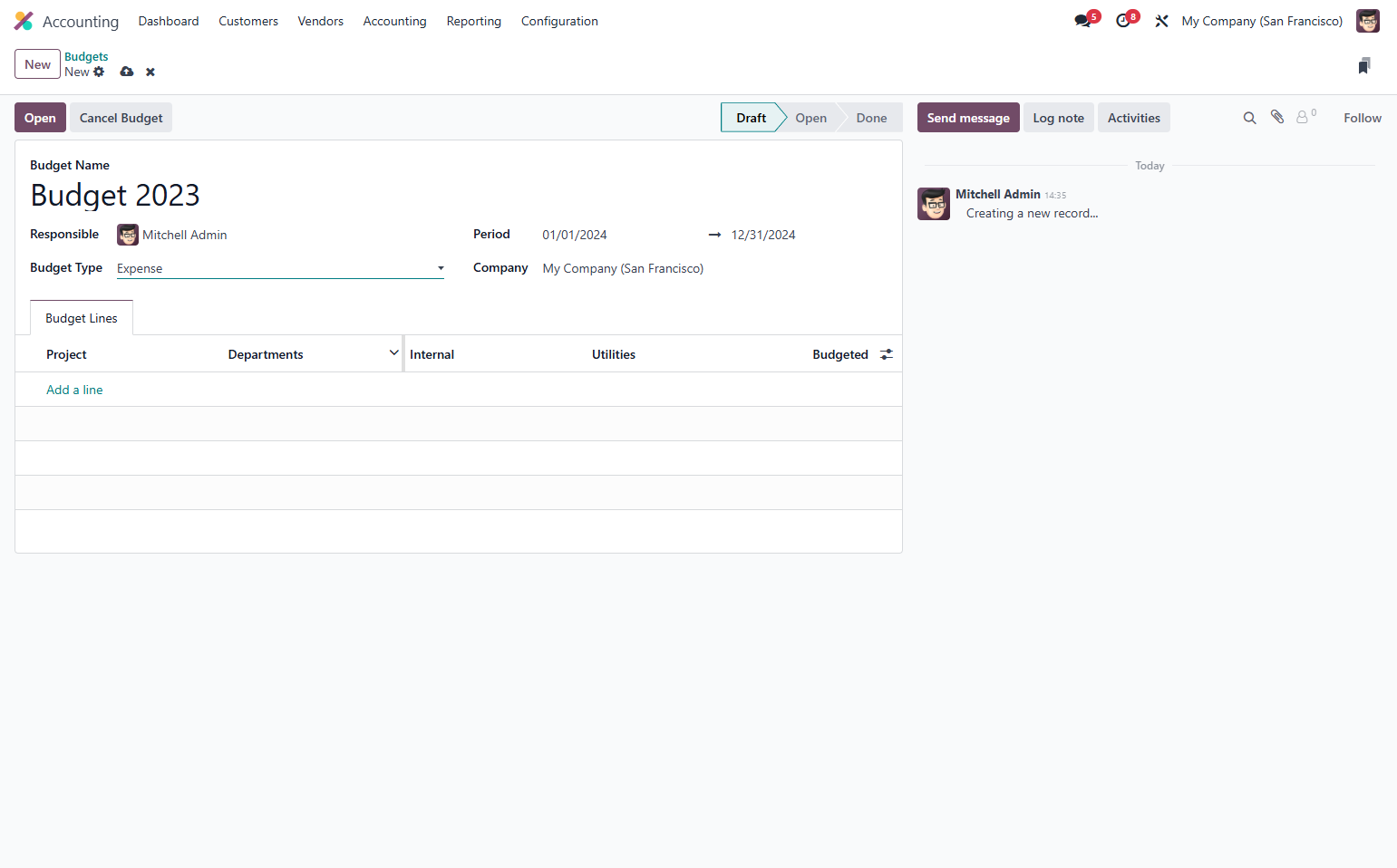The image size is (1397, 868).
Task: Click the Follow button
Action: pos(1363,118)
